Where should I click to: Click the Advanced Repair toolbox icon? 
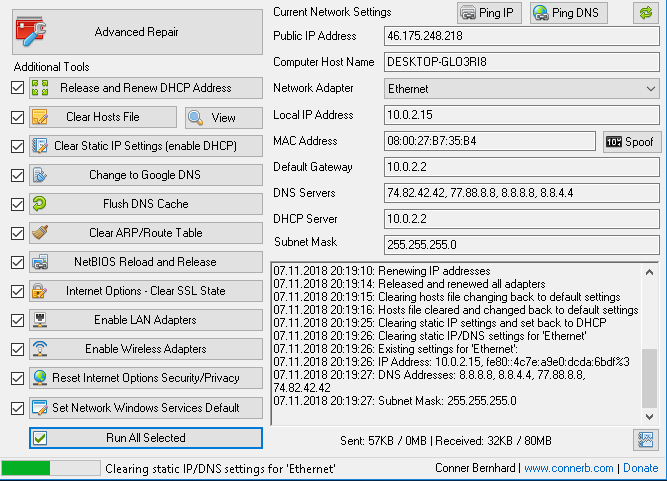(x=31, y=31)
